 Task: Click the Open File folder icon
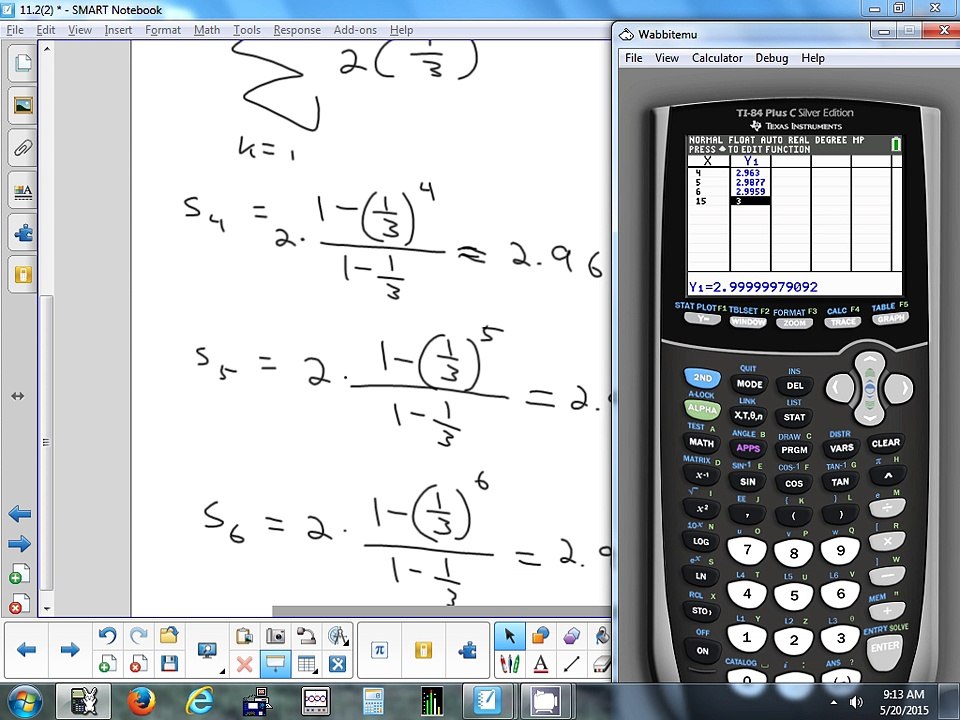coord(169,636)
